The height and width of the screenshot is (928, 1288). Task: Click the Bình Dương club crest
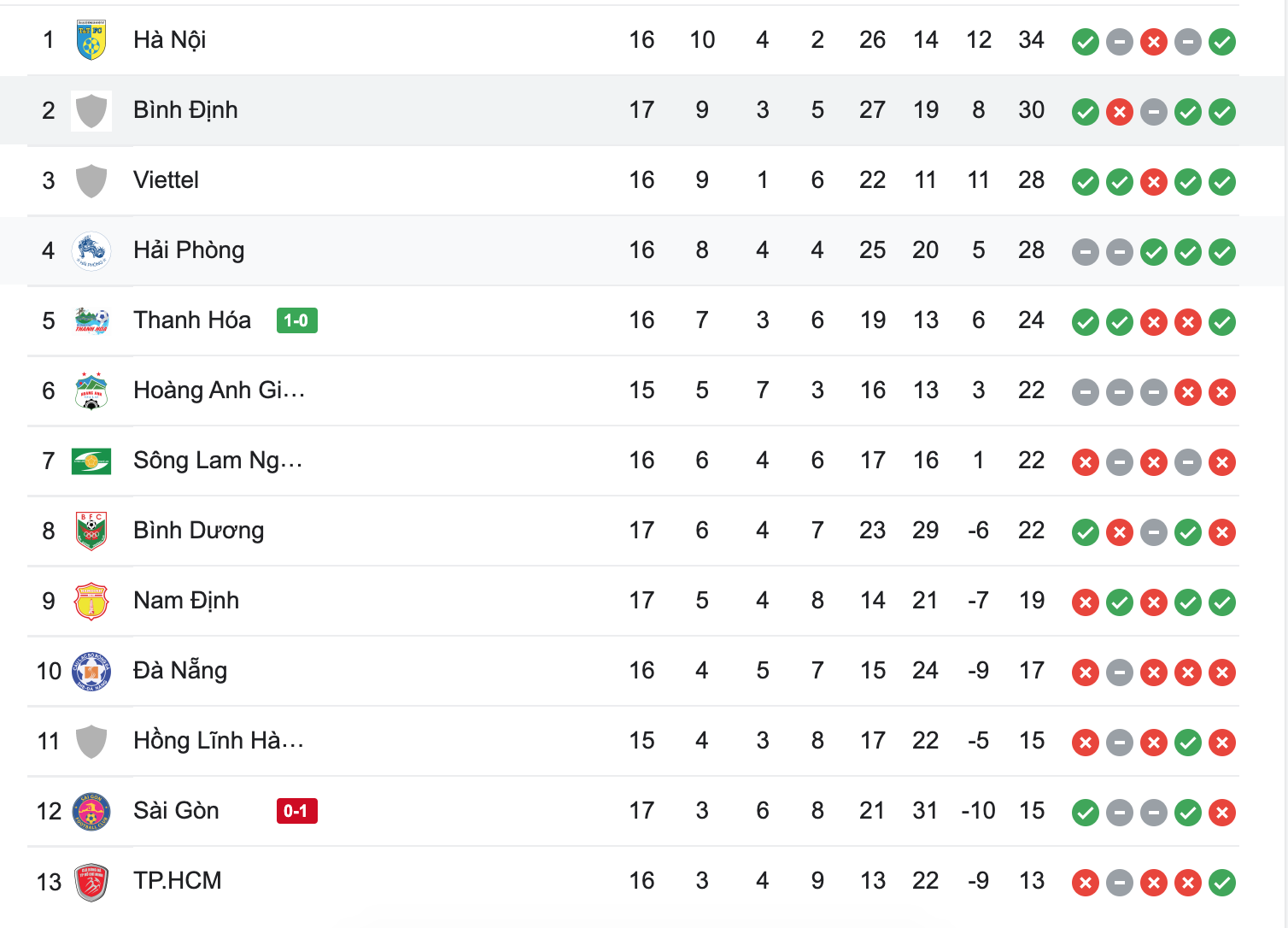click(91, 531)
